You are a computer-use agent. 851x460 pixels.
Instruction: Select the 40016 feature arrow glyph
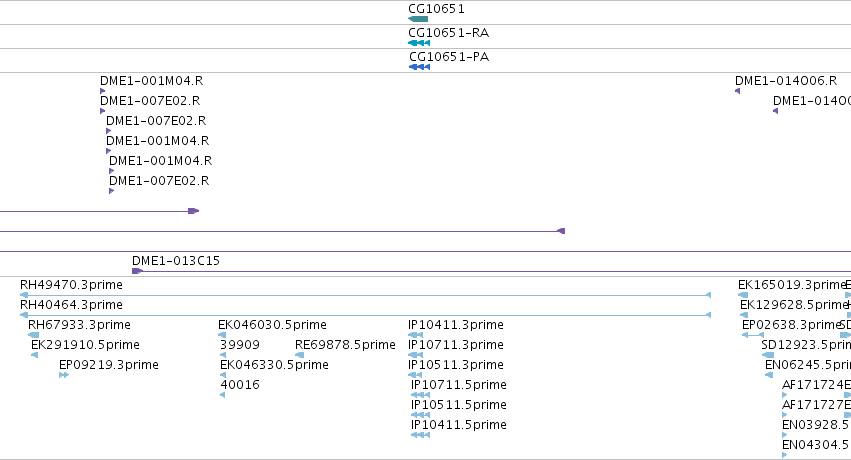[223, 395]
